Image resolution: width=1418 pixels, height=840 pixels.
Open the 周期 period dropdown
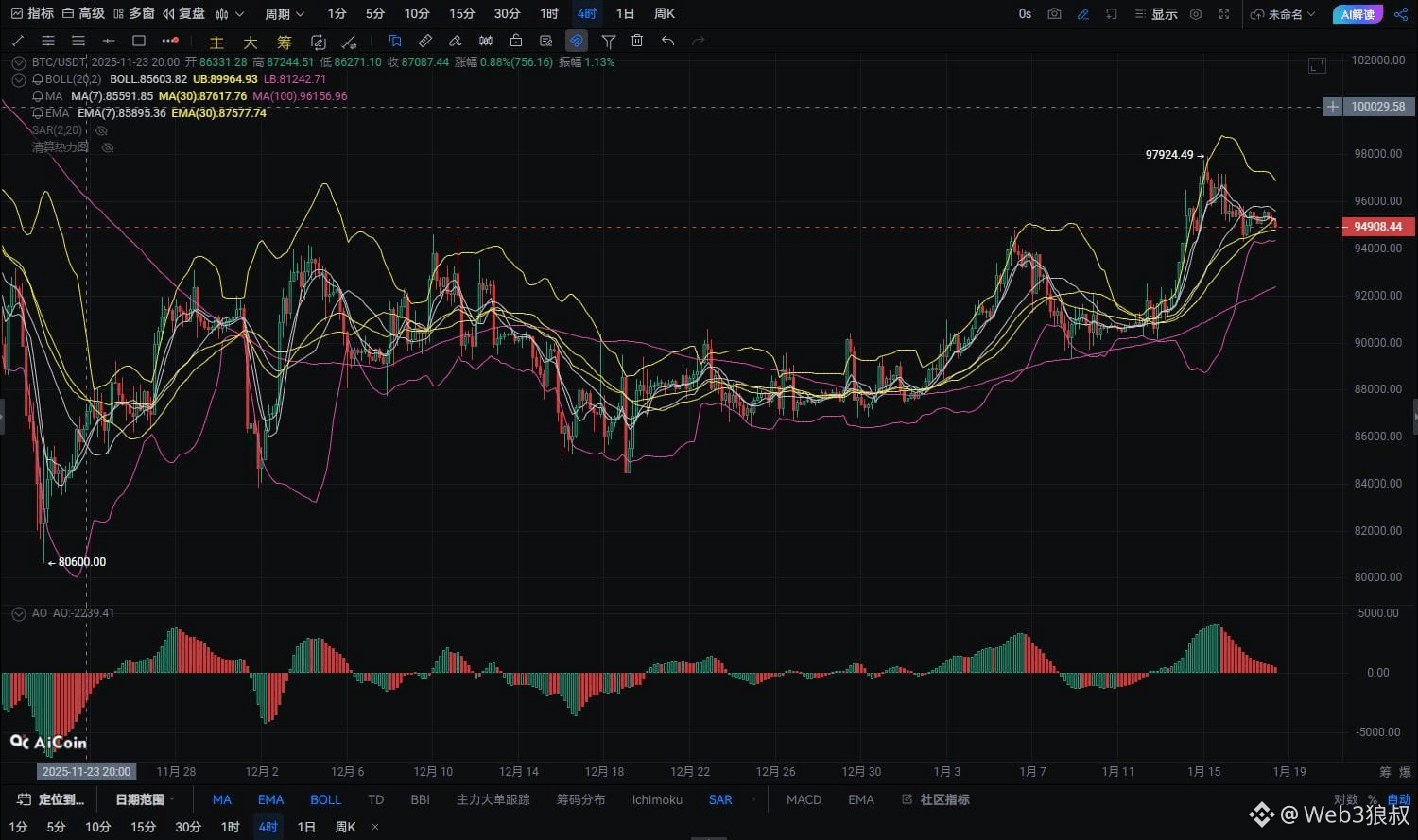point(285,14)
